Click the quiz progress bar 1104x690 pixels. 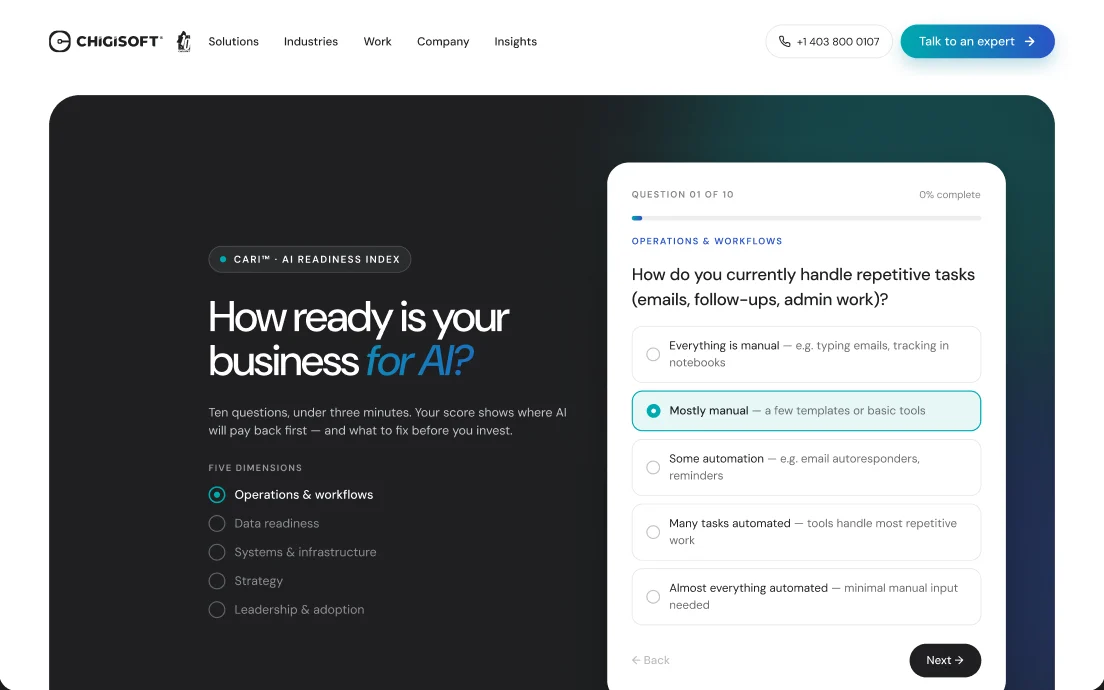point(806,218)
